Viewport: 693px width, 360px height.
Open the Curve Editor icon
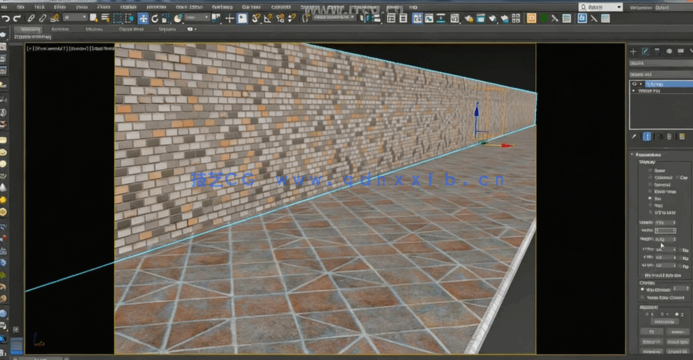[429, 18]
